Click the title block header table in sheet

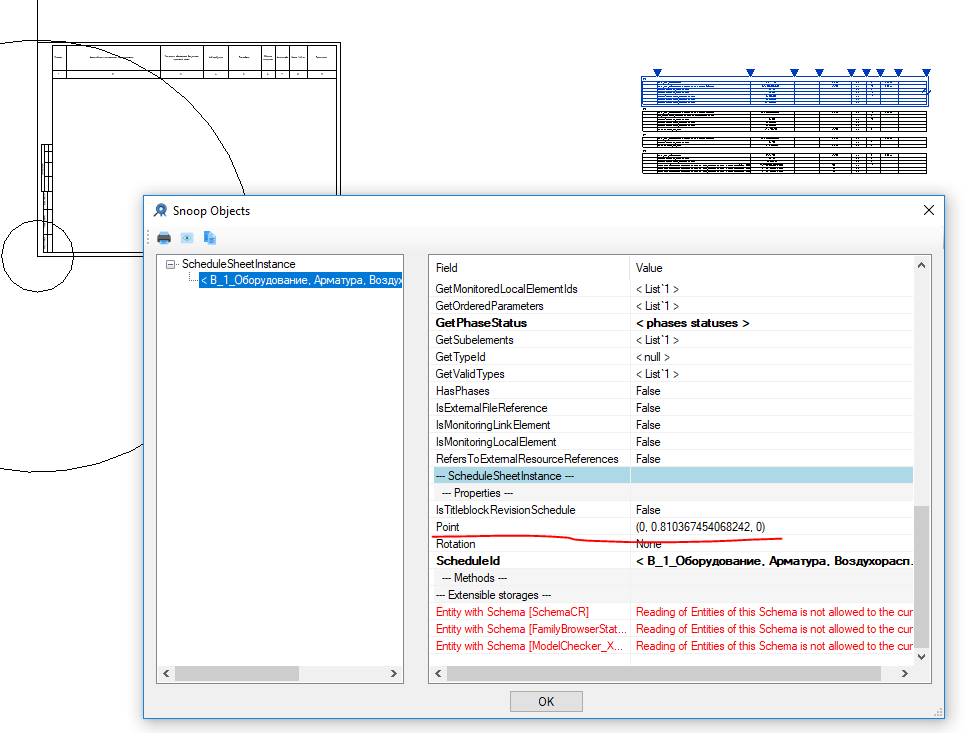(194, 61)
